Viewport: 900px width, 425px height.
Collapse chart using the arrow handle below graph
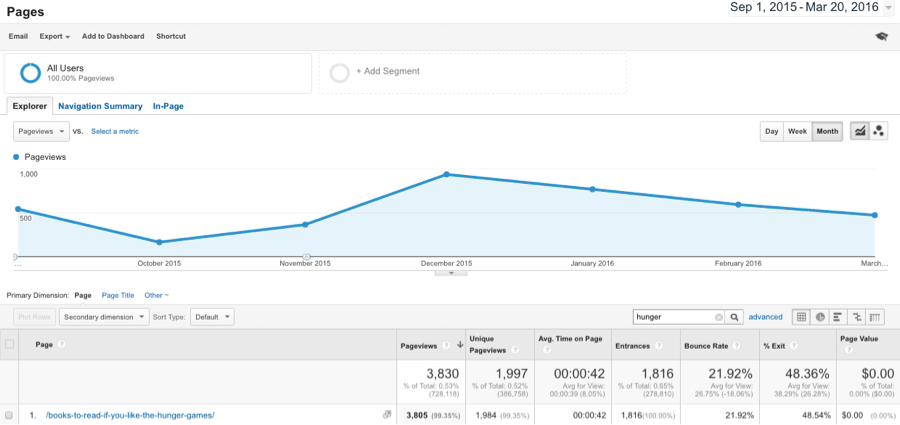click(x=451, y=273)
